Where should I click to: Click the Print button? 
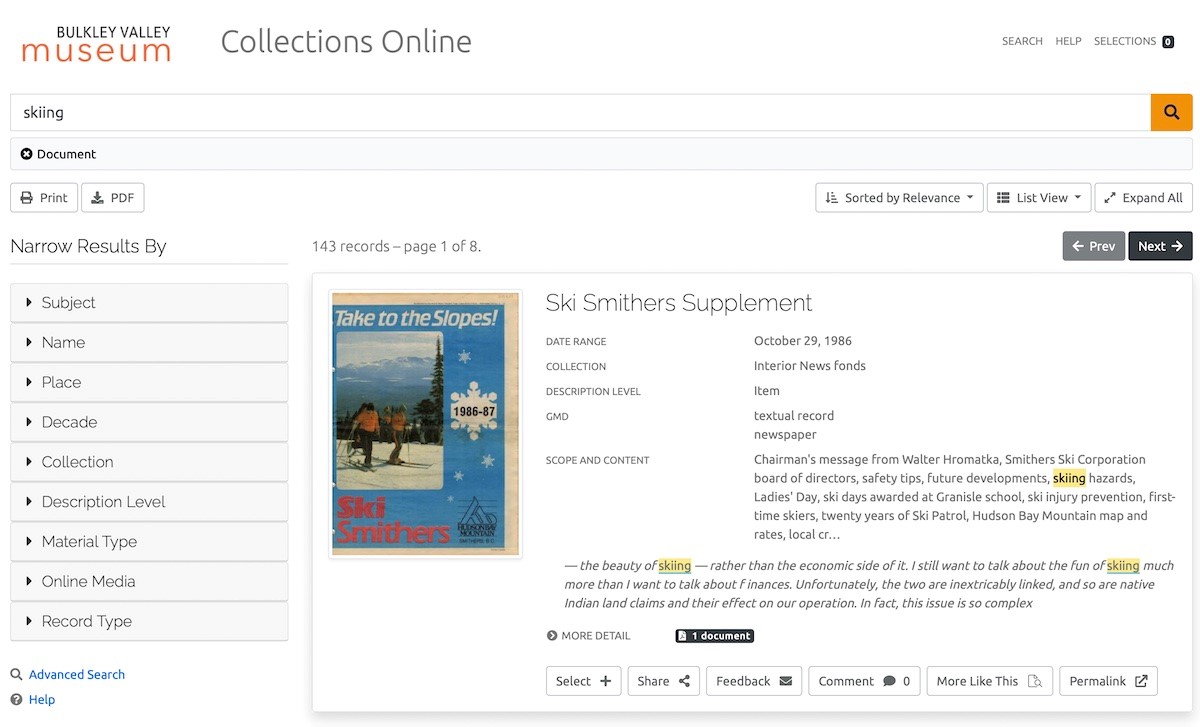click(x=44, y=198)
